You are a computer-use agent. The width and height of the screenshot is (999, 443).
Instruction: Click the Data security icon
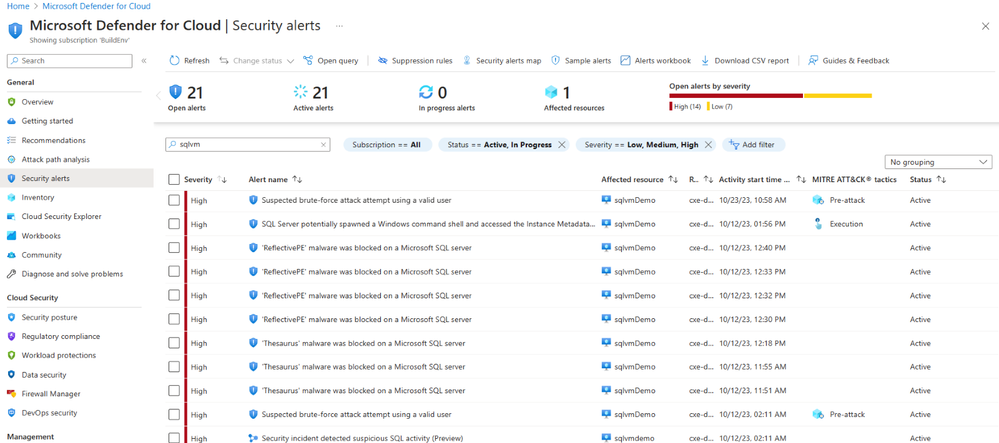(x=11, y=375)
